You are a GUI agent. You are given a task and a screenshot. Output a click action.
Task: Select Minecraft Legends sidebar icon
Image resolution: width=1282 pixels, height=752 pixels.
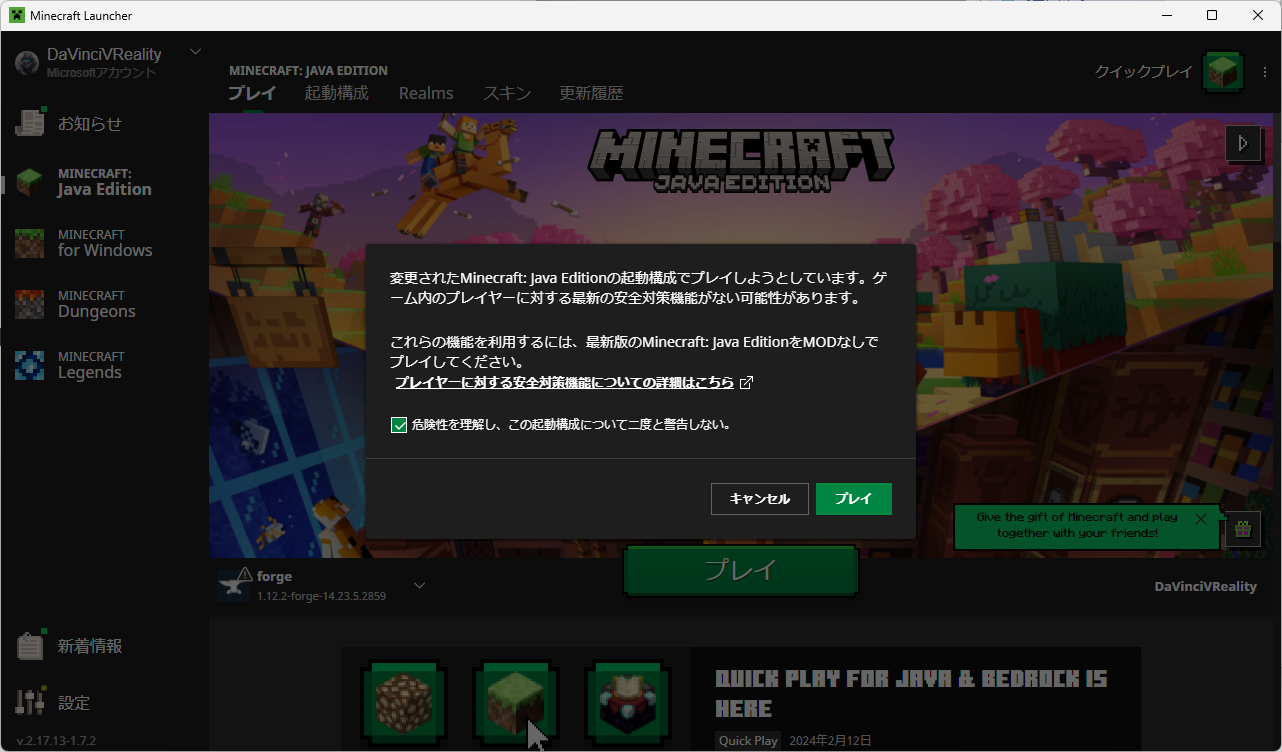click(x=30, y=365)
